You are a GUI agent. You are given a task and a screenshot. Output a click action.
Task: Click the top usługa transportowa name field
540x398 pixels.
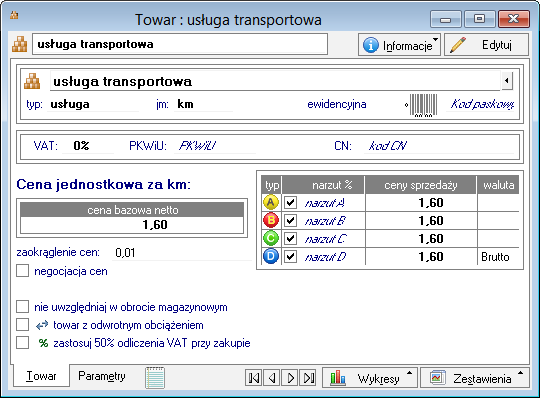pyautogui.click(x=180, y=44)
